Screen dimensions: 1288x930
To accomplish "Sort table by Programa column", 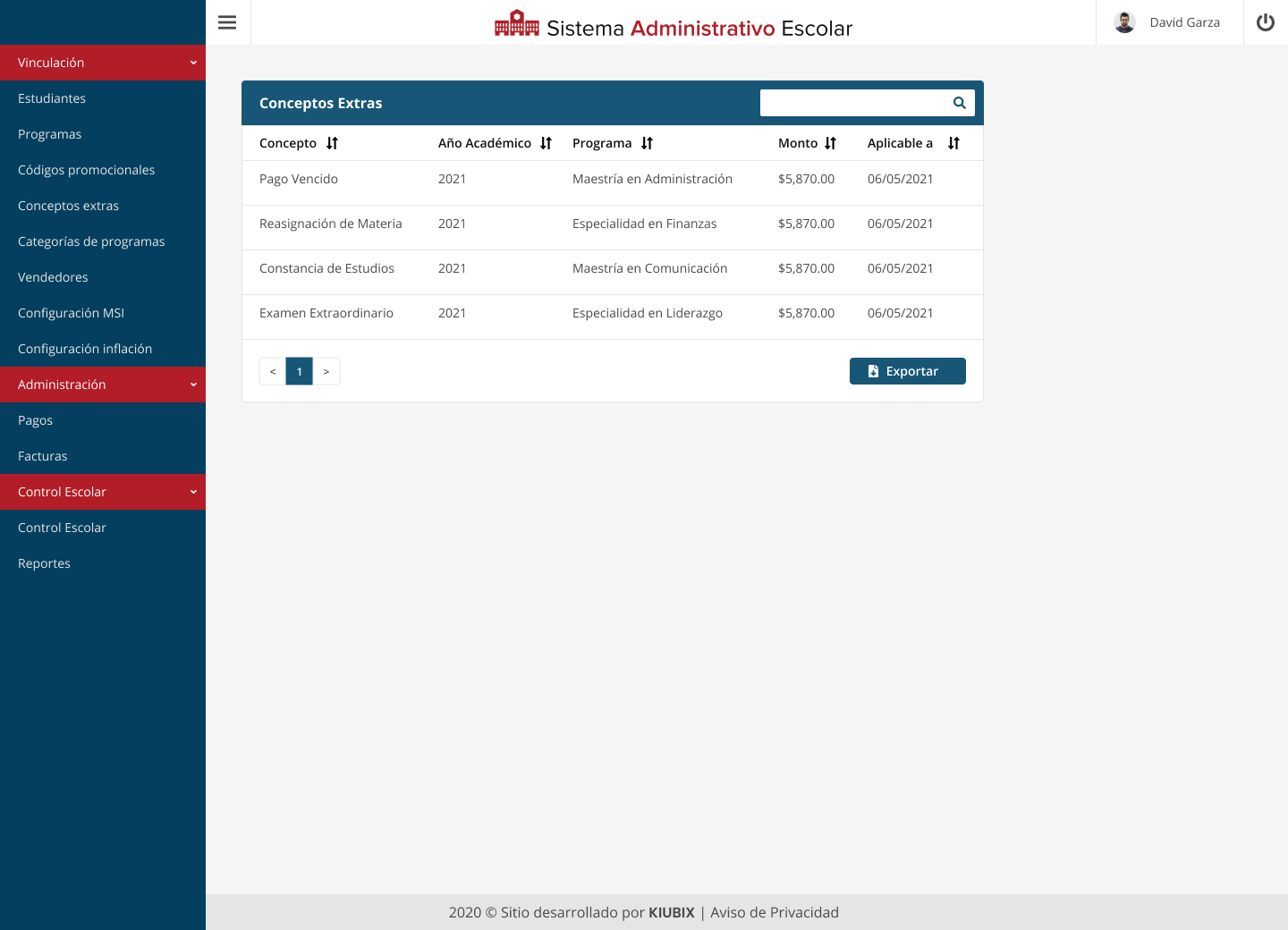I will coord(647,143).
